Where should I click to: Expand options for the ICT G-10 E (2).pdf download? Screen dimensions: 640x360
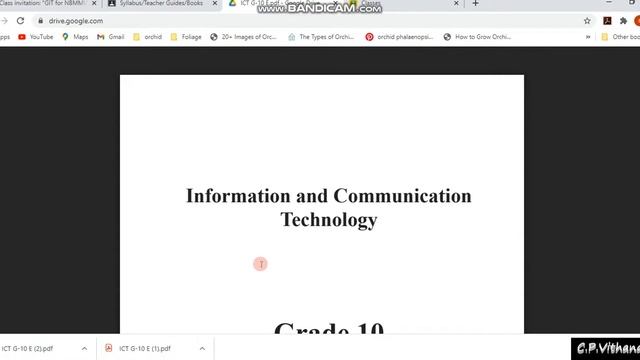[x=84, y=349]
